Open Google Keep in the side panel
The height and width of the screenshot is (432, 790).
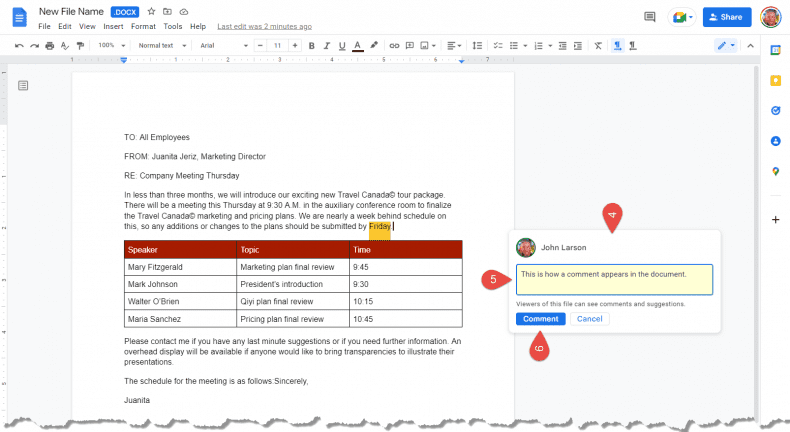pos(775,79)
